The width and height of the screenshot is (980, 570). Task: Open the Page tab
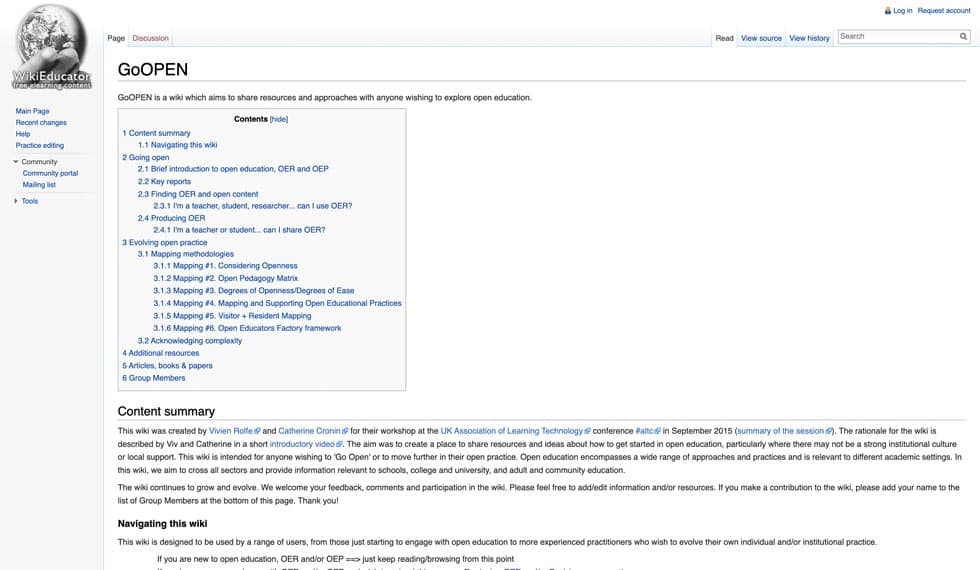pos(116,38)
